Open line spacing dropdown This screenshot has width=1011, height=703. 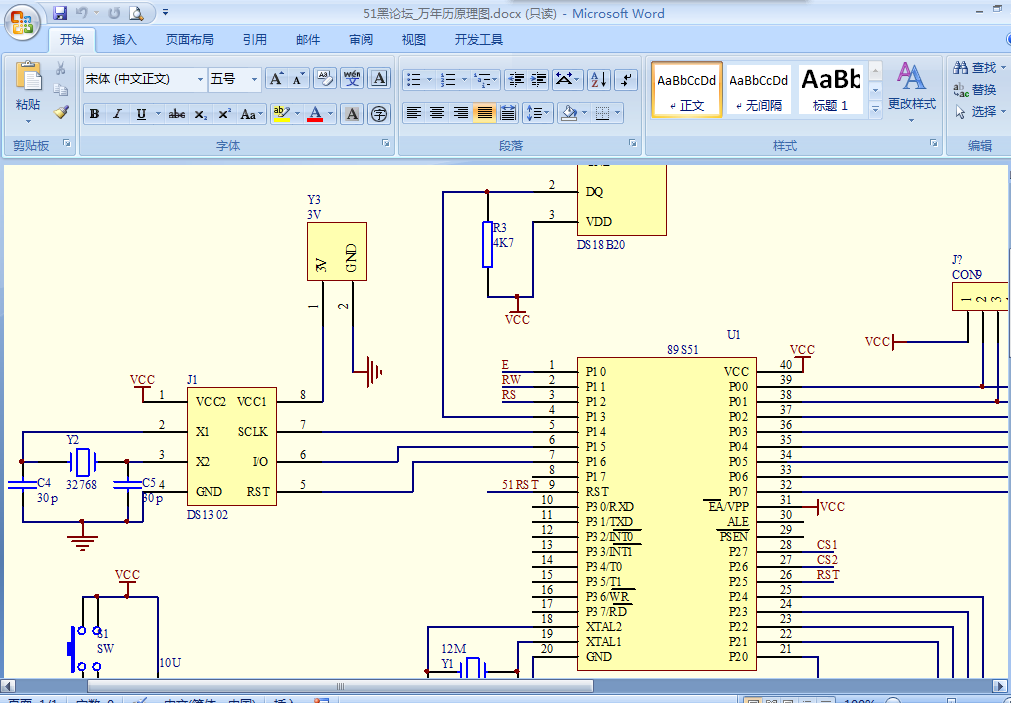pos(538,114)
